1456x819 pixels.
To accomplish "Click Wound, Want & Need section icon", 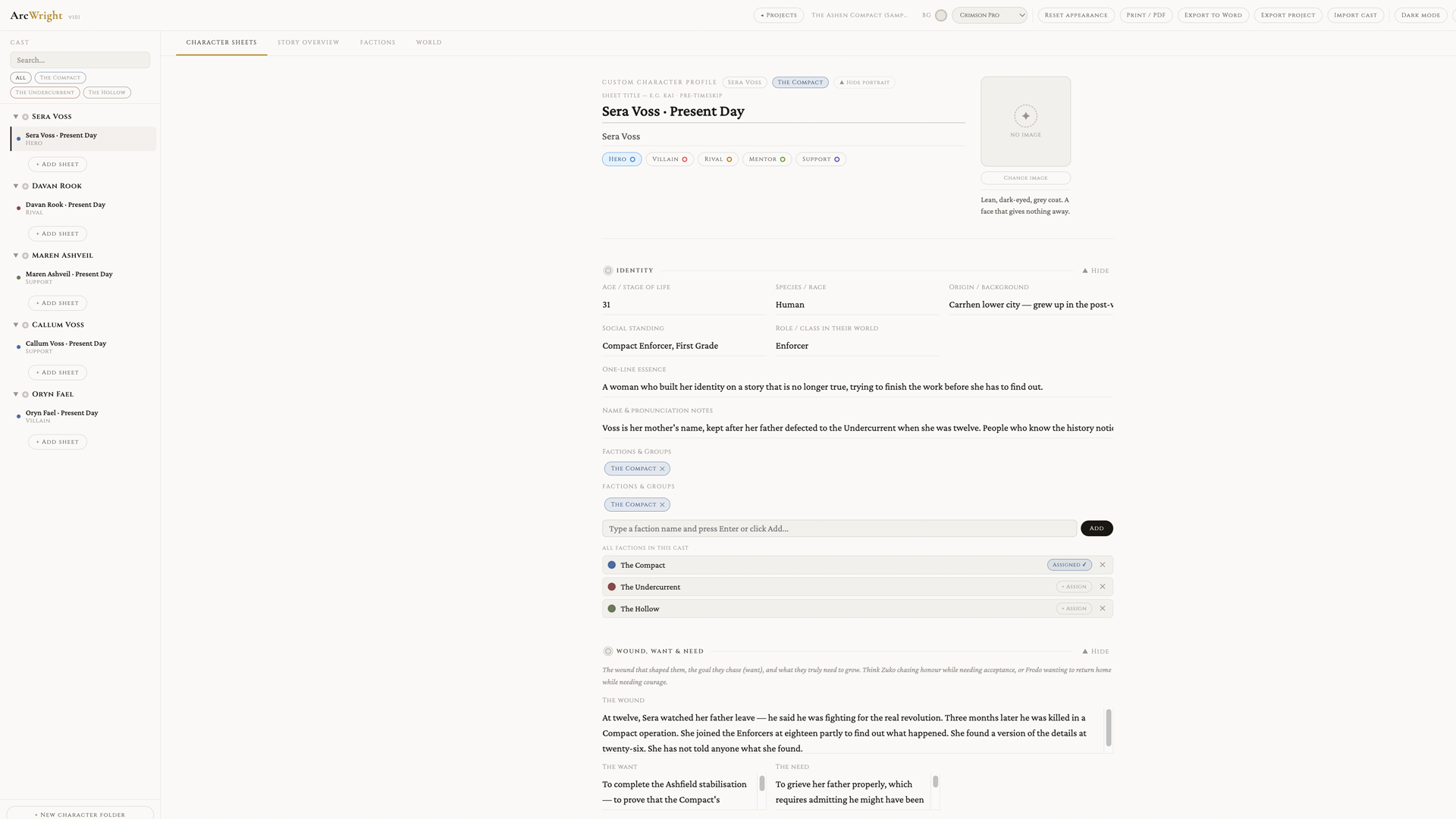I will (607, 651).
